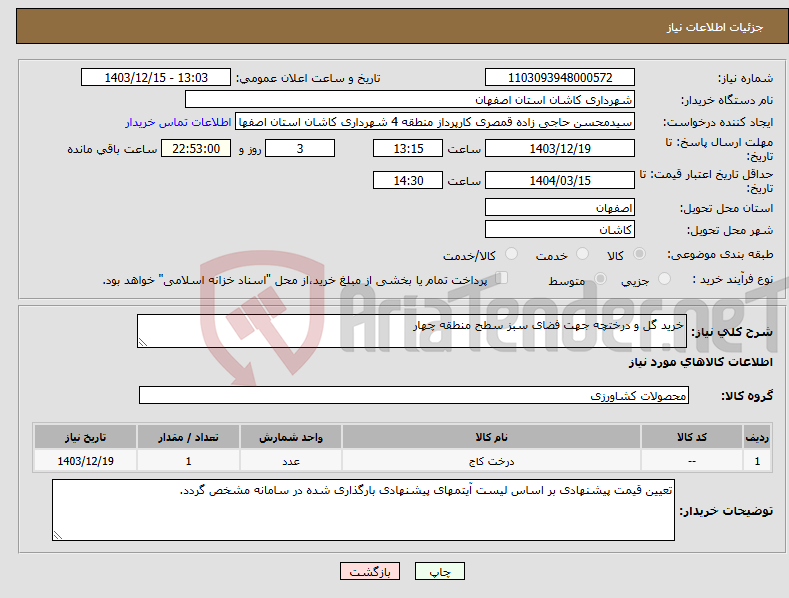The width and height of the screenshot is (789, 598).
Task: Click the response deadline date 1403/12/19 field
Action: (560, 148)
